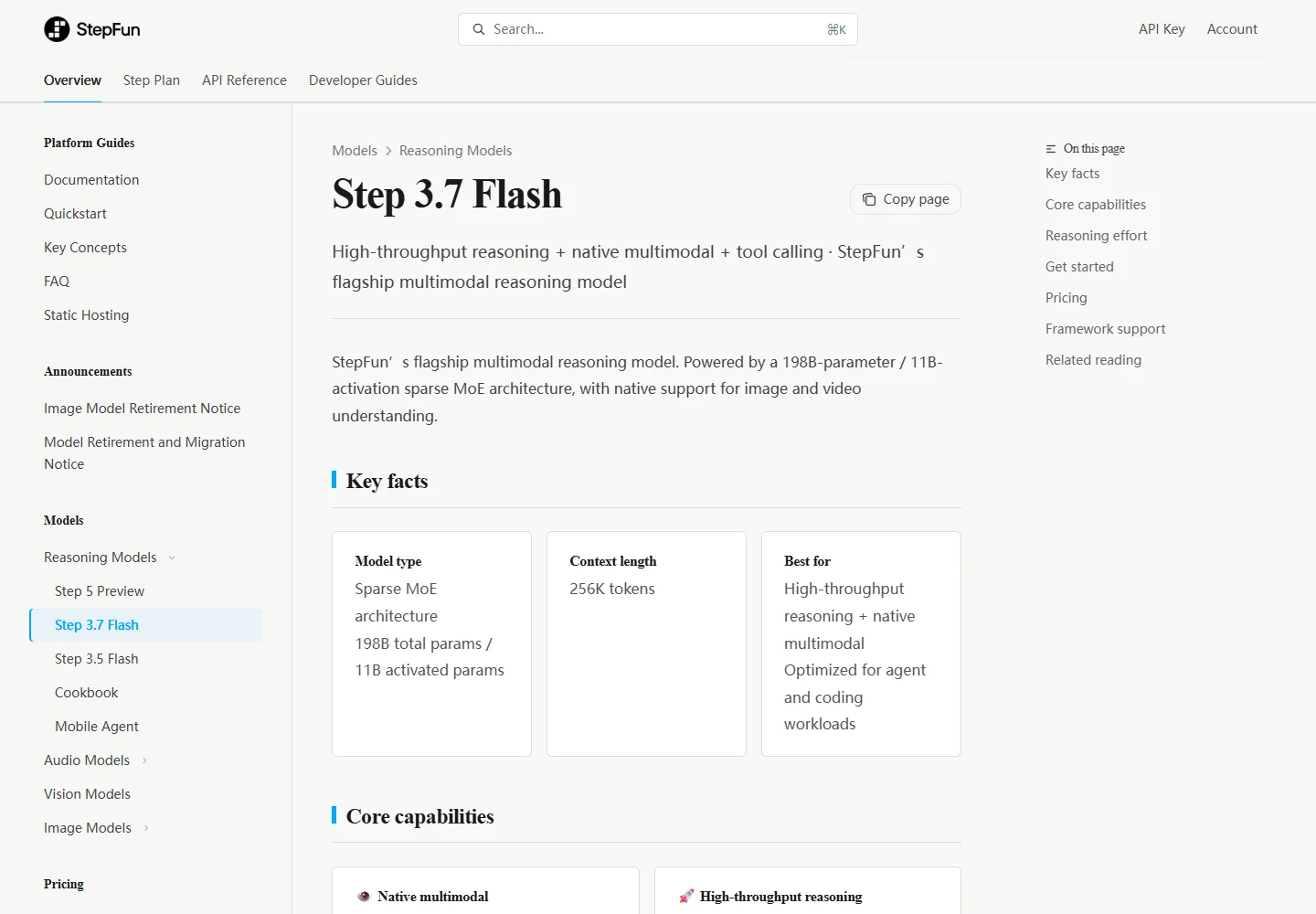The image size is (1316, 914).
Task: Click the Context length card
Action: 646,643
